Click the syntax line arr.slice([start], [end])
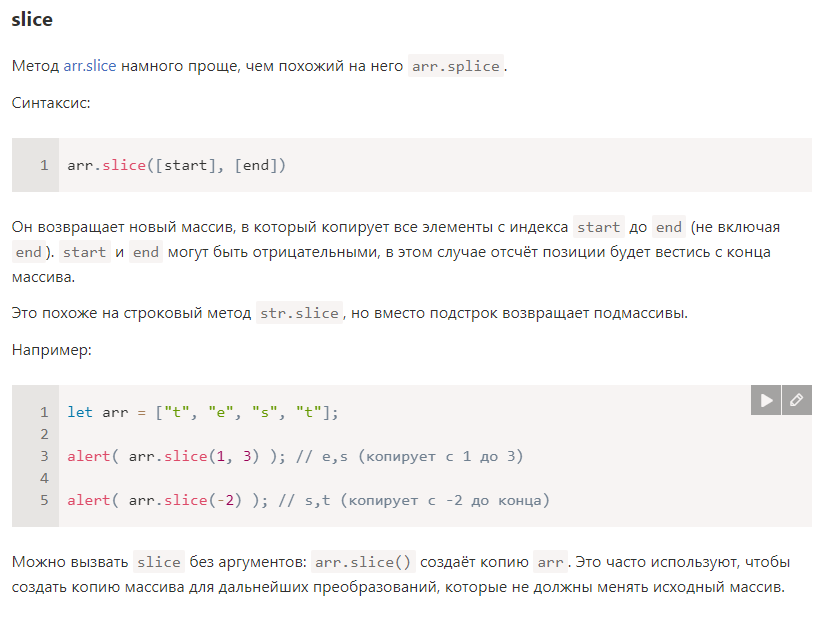This screenshot has width=825, height=620. coord(176,165)
